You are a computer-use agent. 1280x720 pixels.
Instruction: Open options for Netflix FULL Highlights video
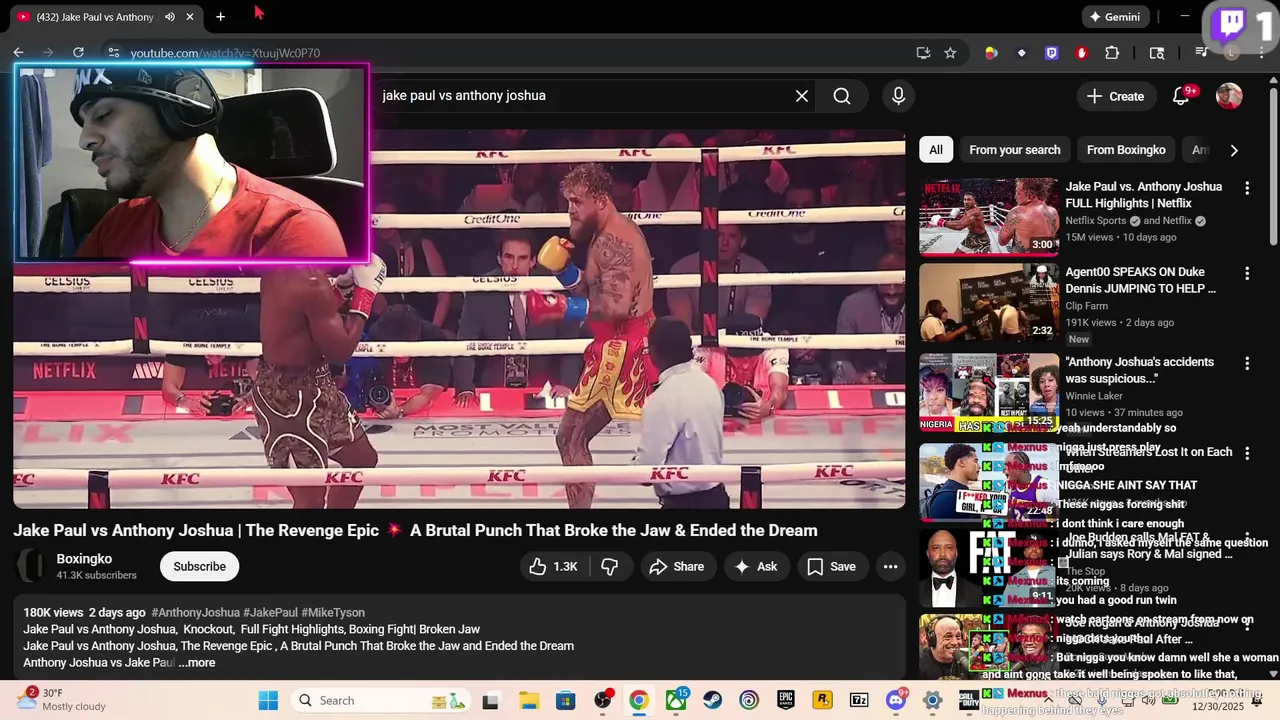(x=1247, y=188)
